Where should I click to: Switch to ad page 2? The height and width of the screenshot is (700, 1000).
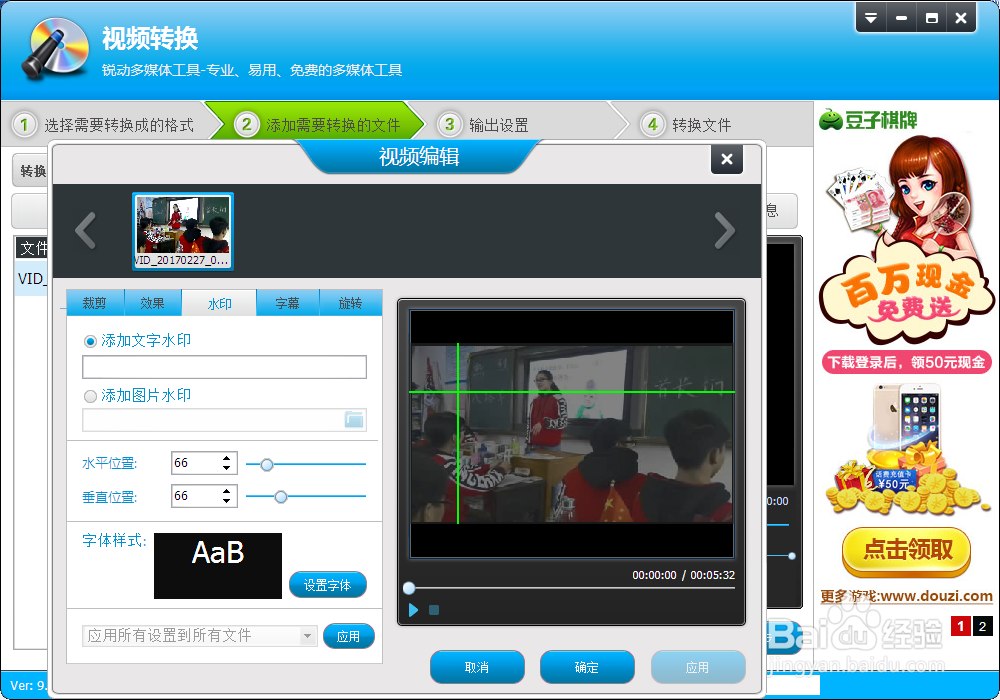[x=983, y=626]
